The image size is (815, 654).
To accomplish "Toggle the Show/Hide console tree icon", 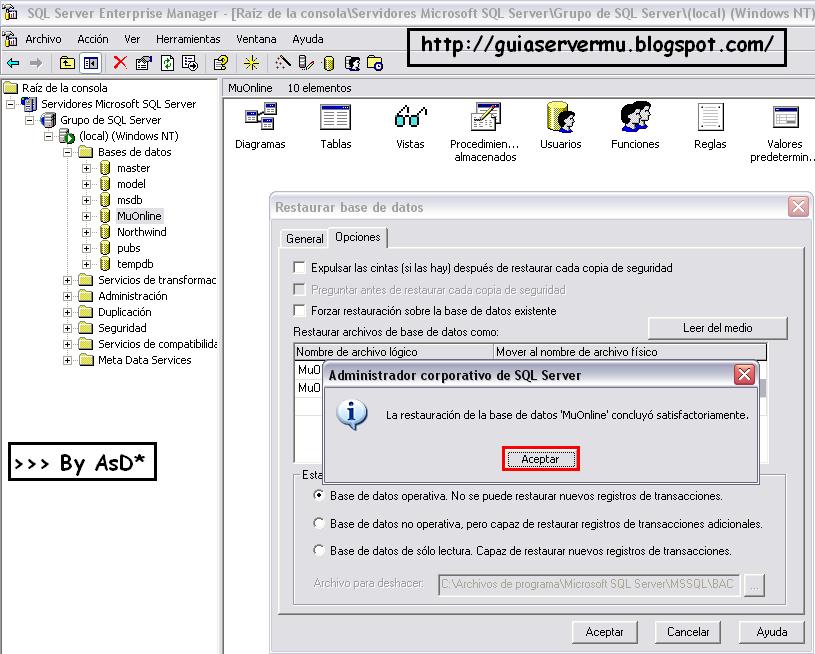I will [x=90, y=63].
